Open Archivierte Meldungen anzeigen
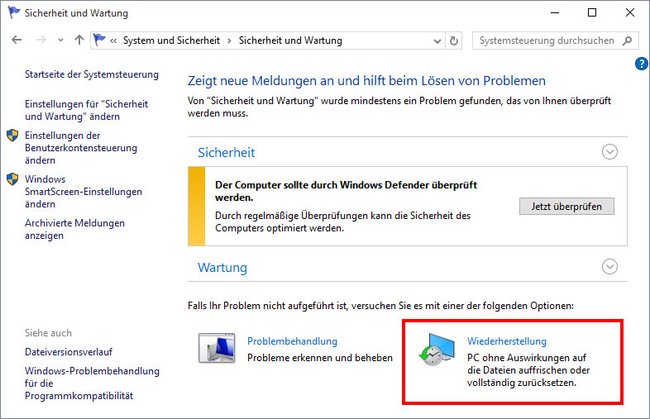Image resolution: width=650 pixels, height=419 pixels. click(x=75, y=229)
